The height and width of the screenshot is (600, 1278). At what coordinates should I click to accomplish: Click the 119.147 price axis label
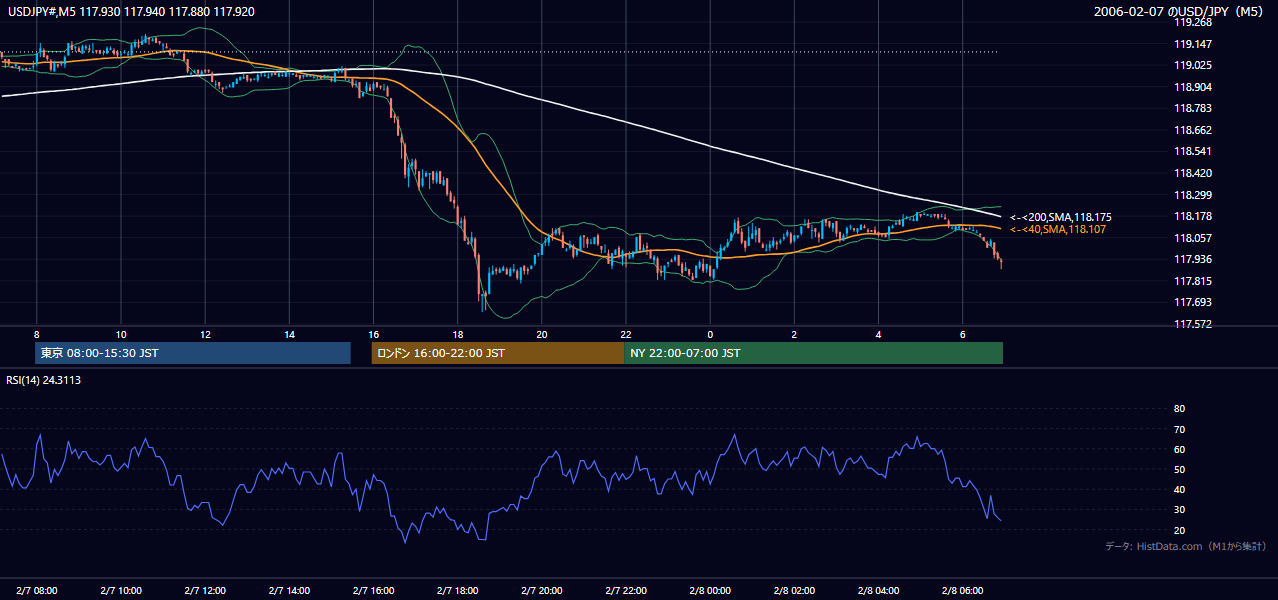pos(1193,44)
